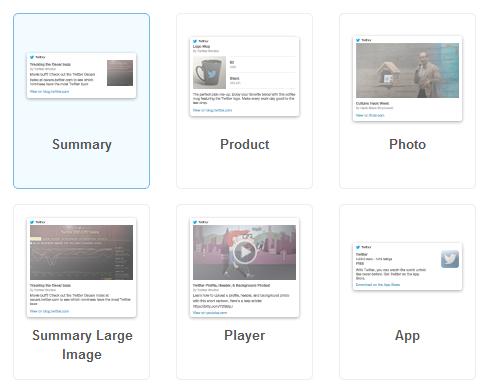Select the App card option
The height and width of the screenshot is (392, 483).
(407, 292)
